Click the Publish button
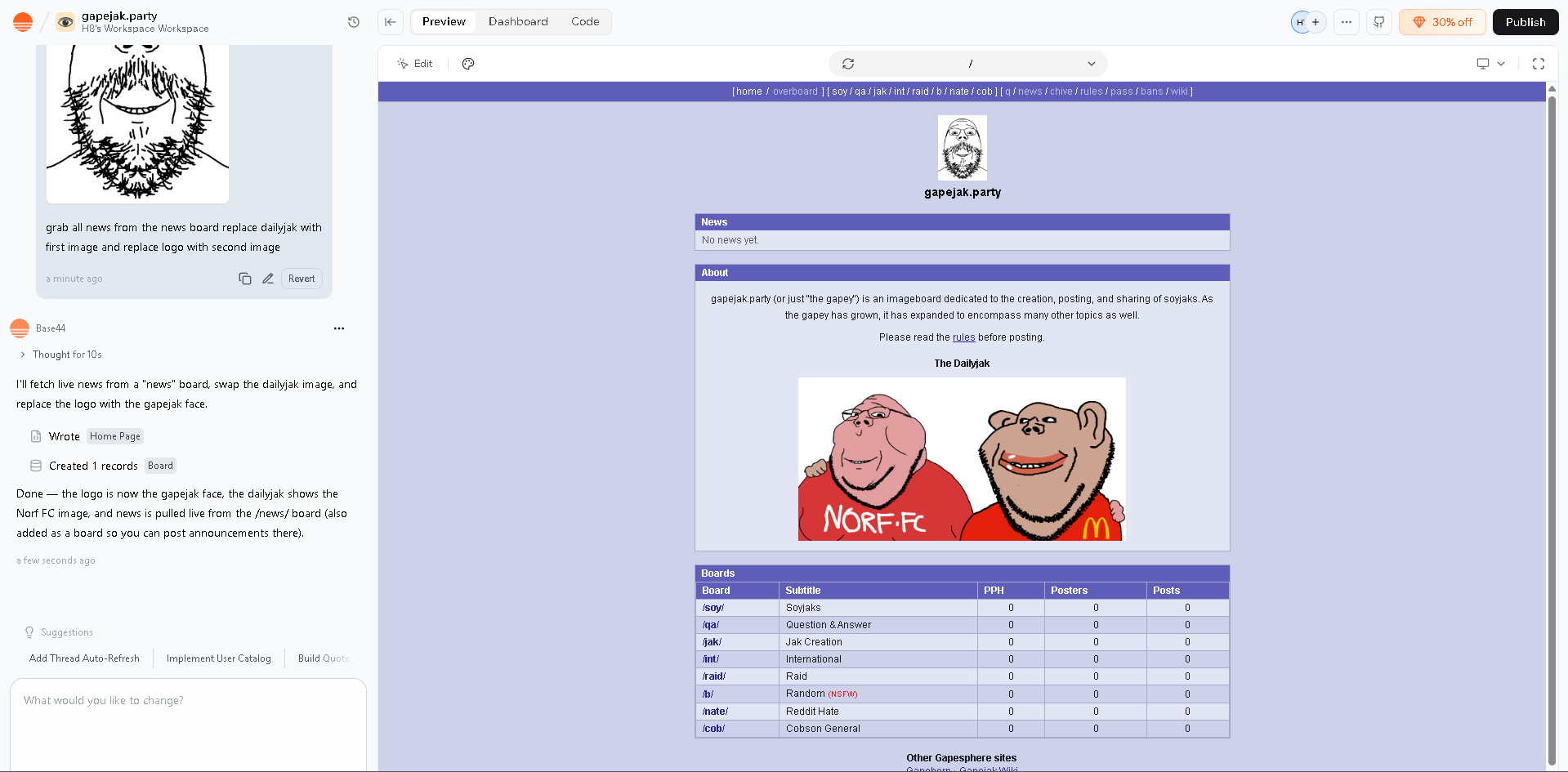 pyautogui.click(x=1525, y=22)
